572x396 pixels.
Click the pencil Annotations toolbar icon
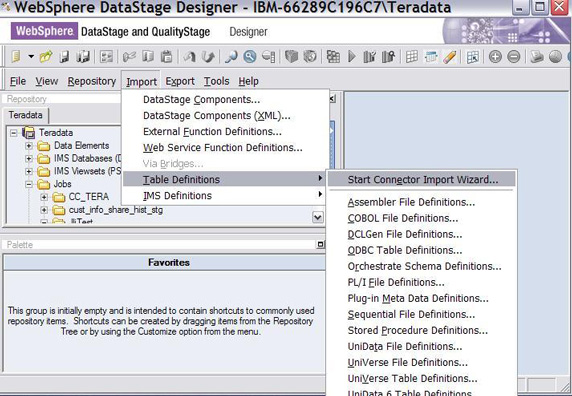pos(450,57)
